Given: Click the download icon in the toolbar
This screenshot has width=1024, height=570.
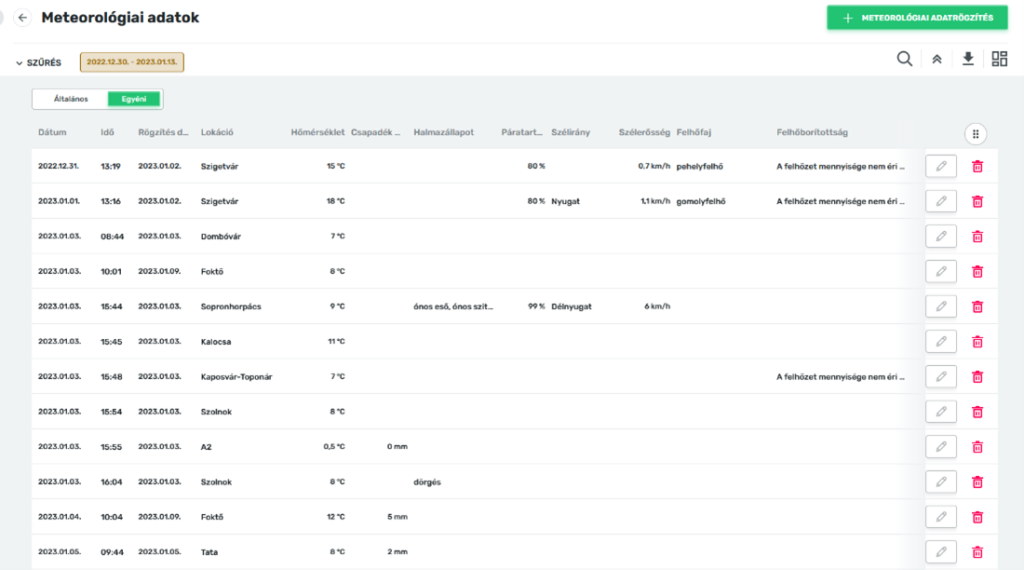Looking at the screenshot, I should tap(967, 59).
